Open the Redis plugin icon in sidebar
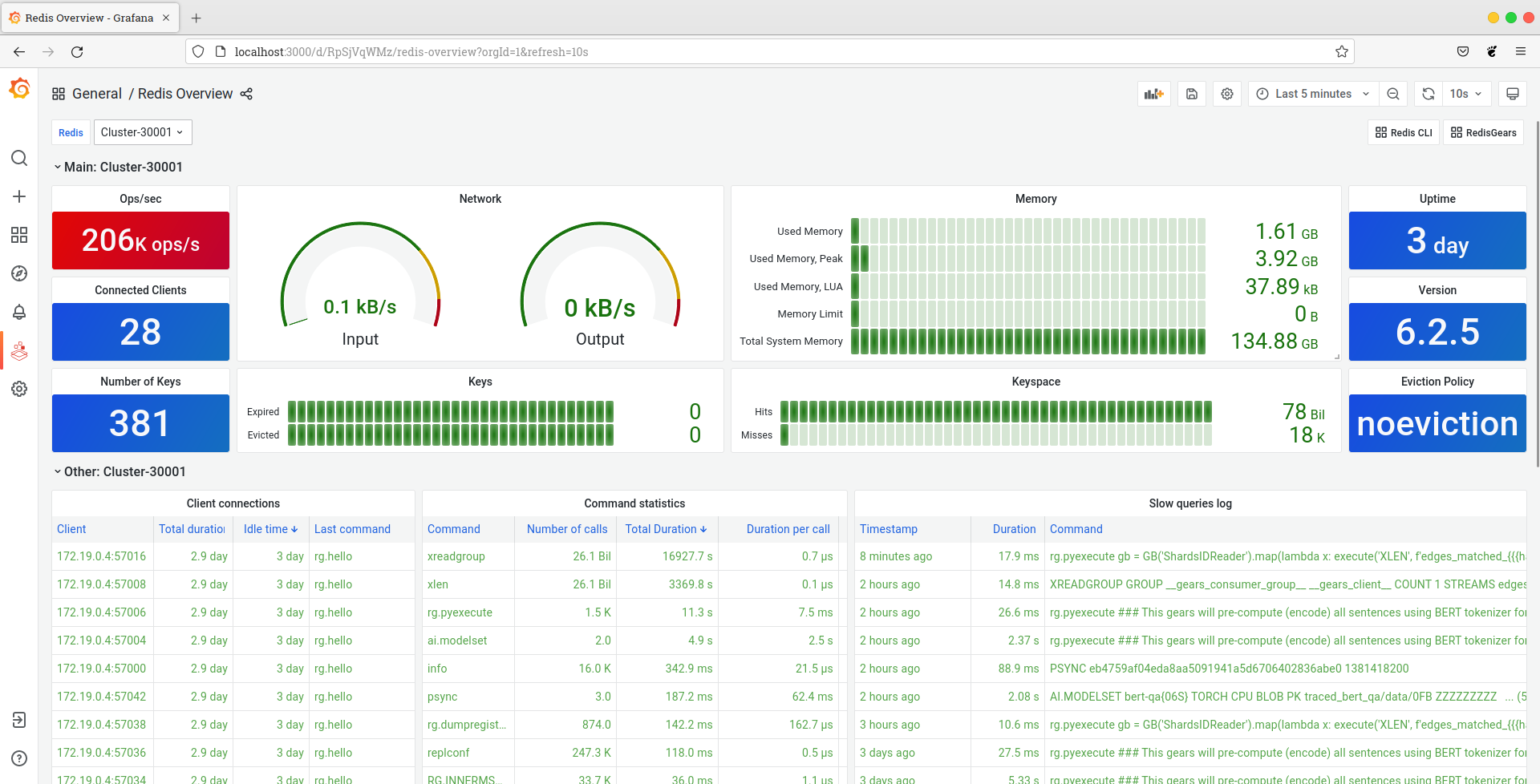Viewport: 1540px width, 784px height. tap(19, 350)
